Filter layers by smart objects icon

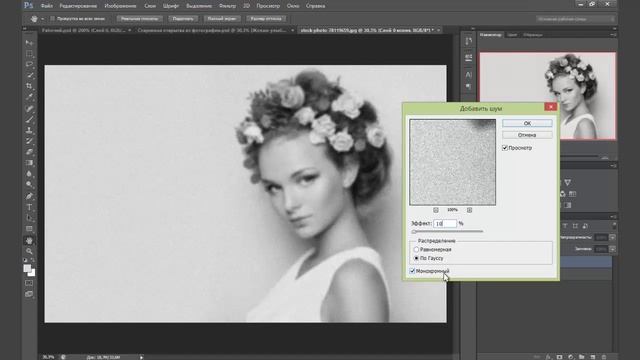[585, 226]
